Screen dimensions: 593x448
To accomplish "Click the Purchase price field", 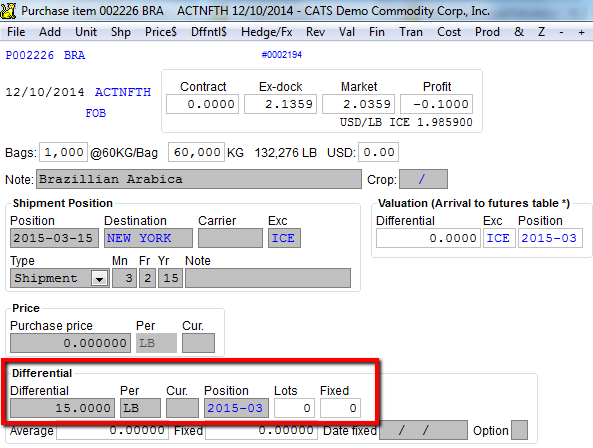I will (70, 343).
